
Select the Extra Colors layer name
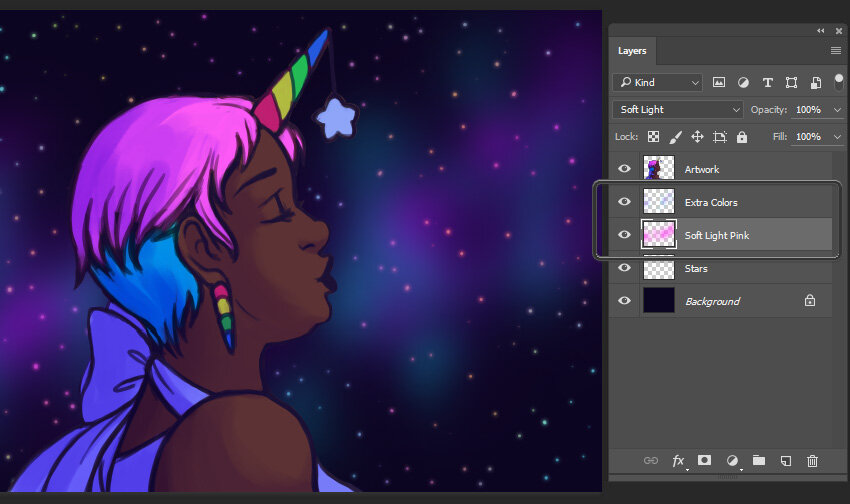click(x=711, y=202)
